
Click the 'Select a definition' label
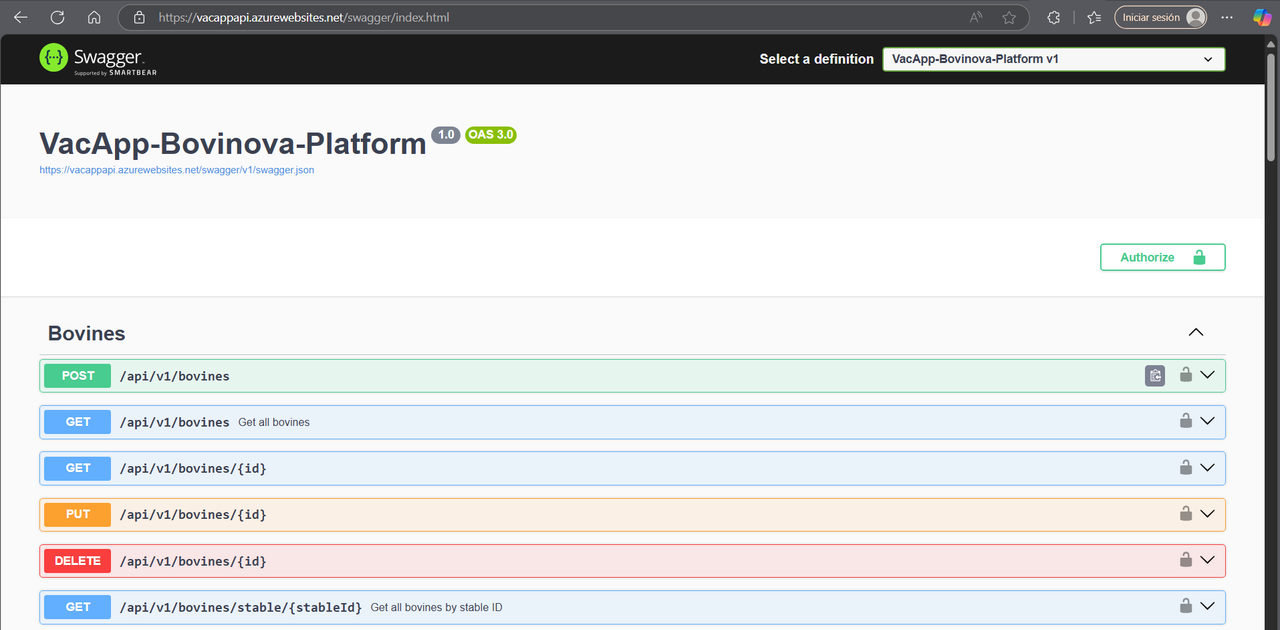(x=816, y=59)
